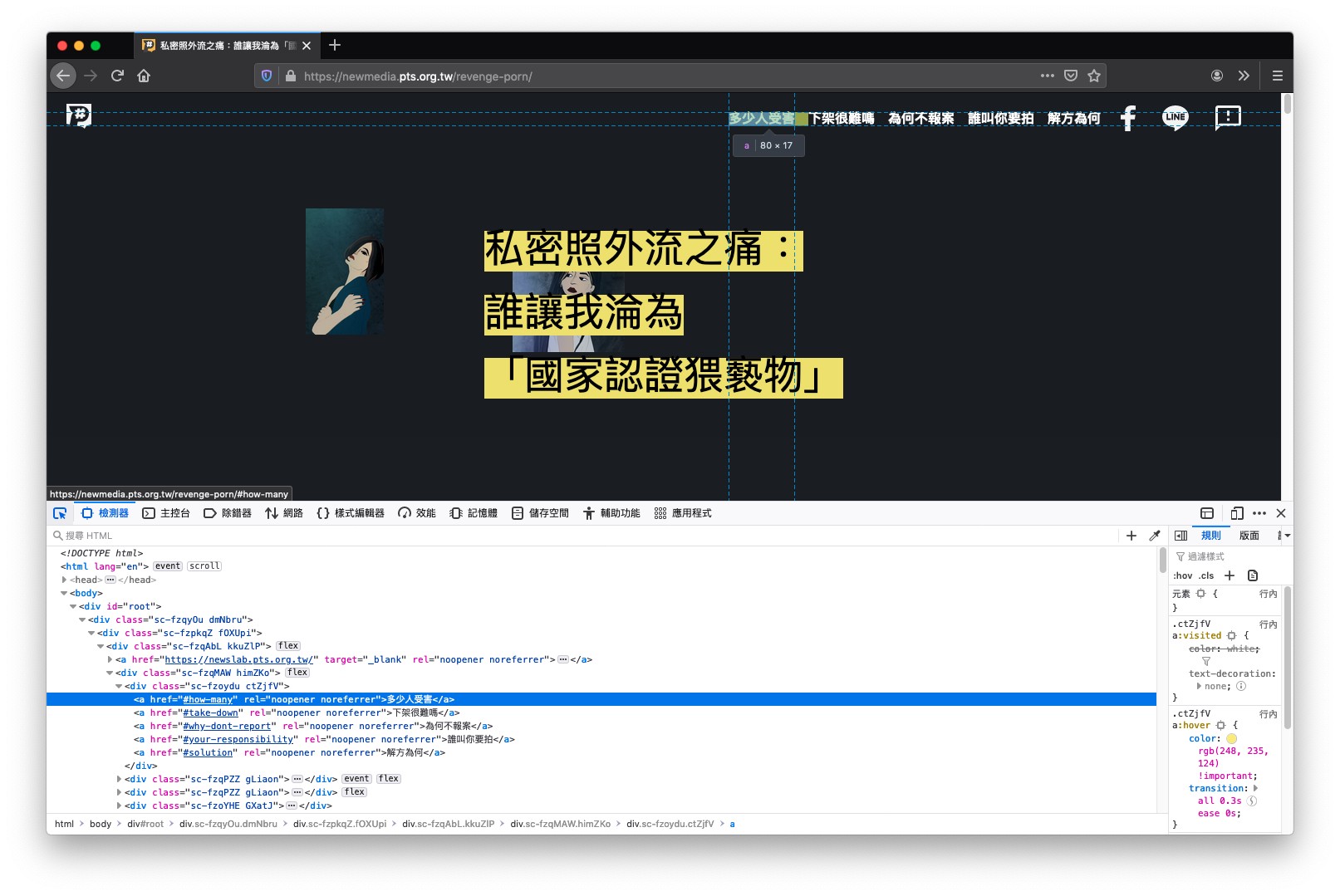
Task: Toggle the :hov pseudo-class panel
Action: click(1183, 575)
